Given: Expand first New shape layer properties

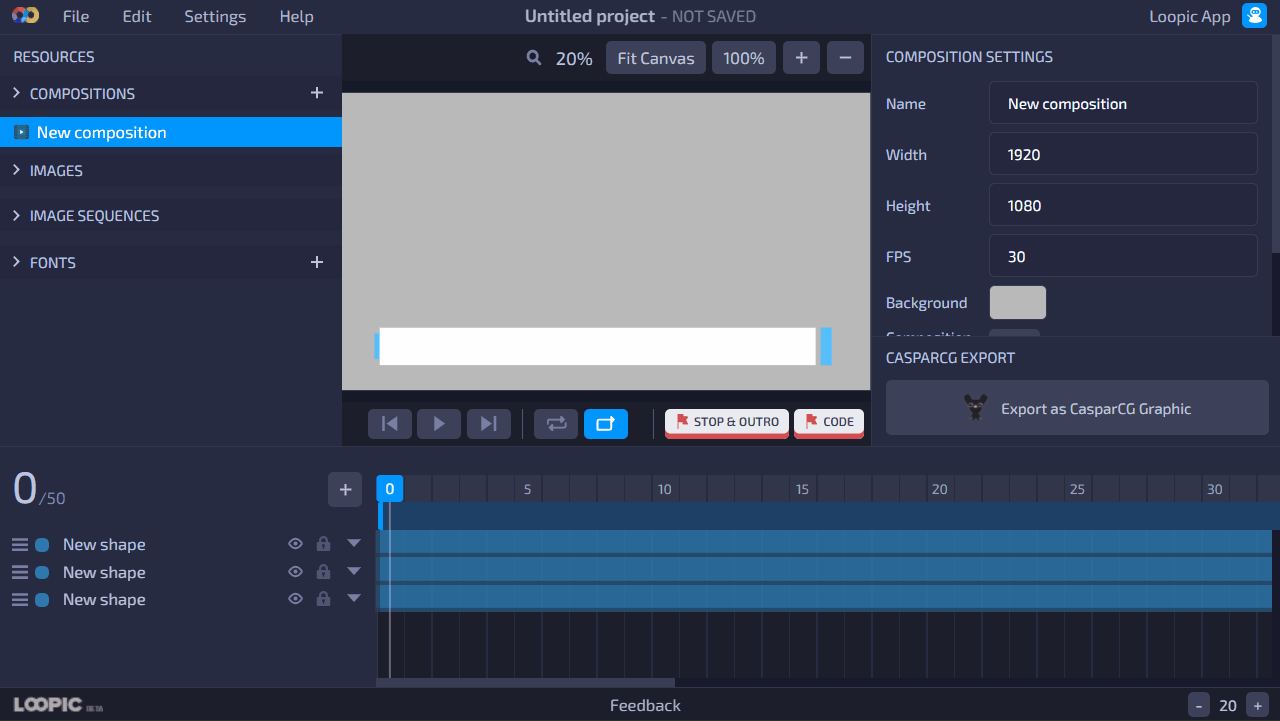Looking at the screenshot, I should (354, 543).
